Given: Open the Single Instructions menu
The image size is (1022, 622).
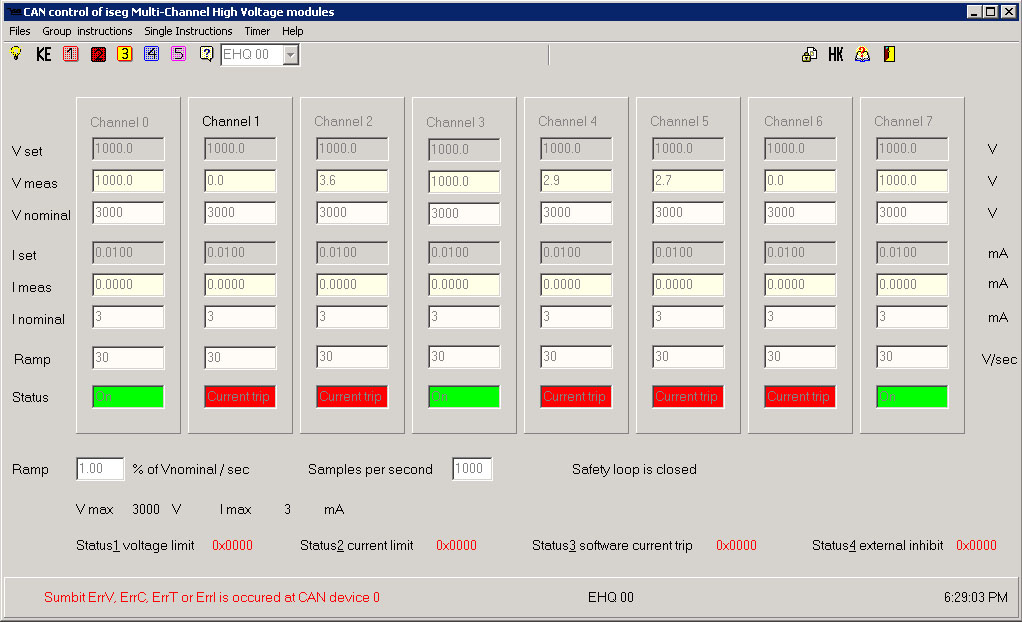Looking at the screenshot, I should [x=188, y=31].
